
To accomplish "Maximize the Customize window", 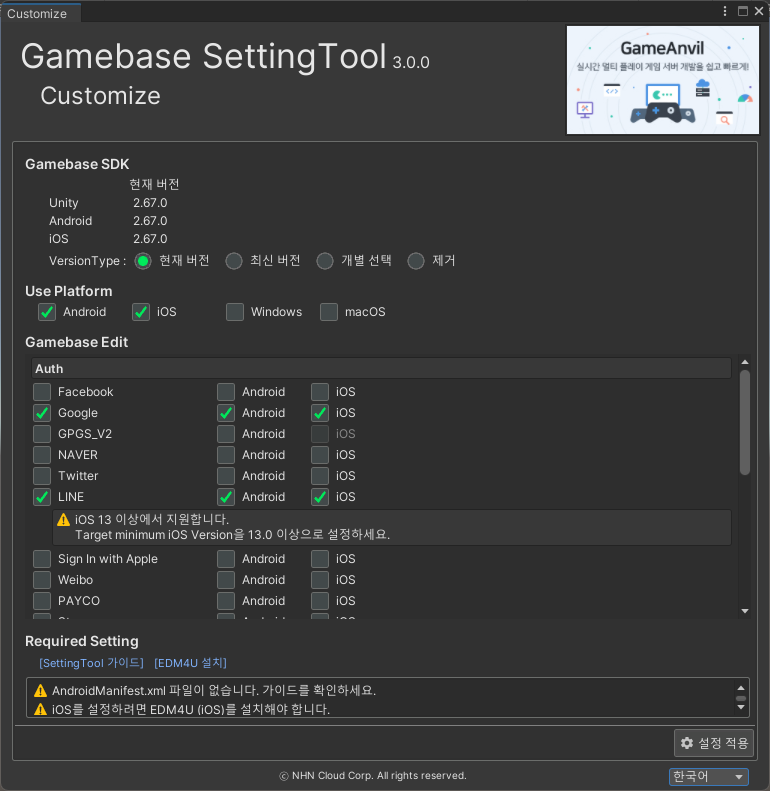I will [x=742, y=11].
